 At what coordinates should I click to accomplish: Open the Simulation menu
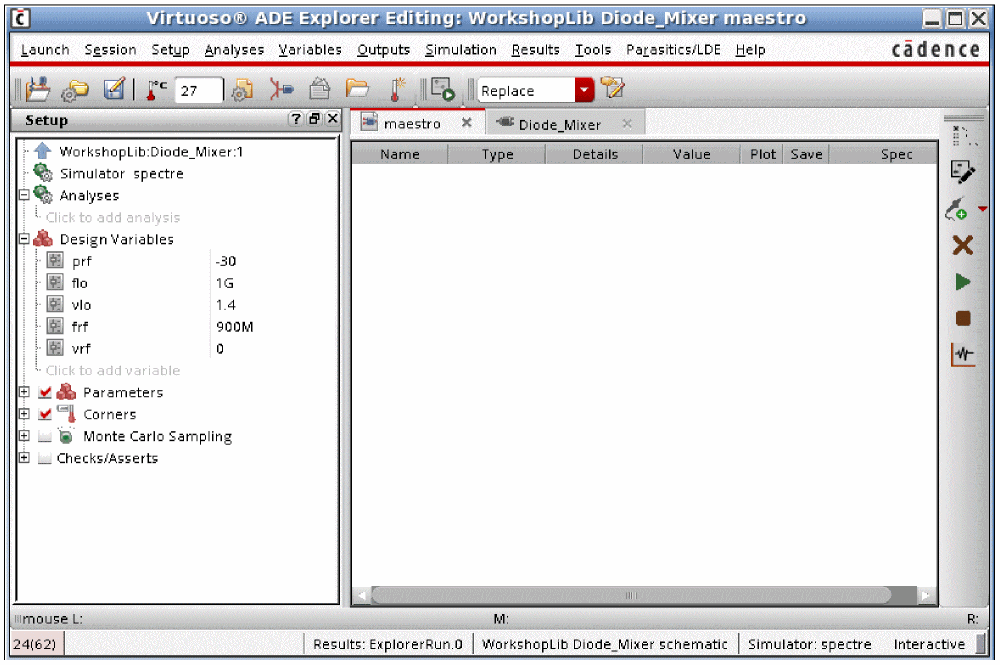460,50
